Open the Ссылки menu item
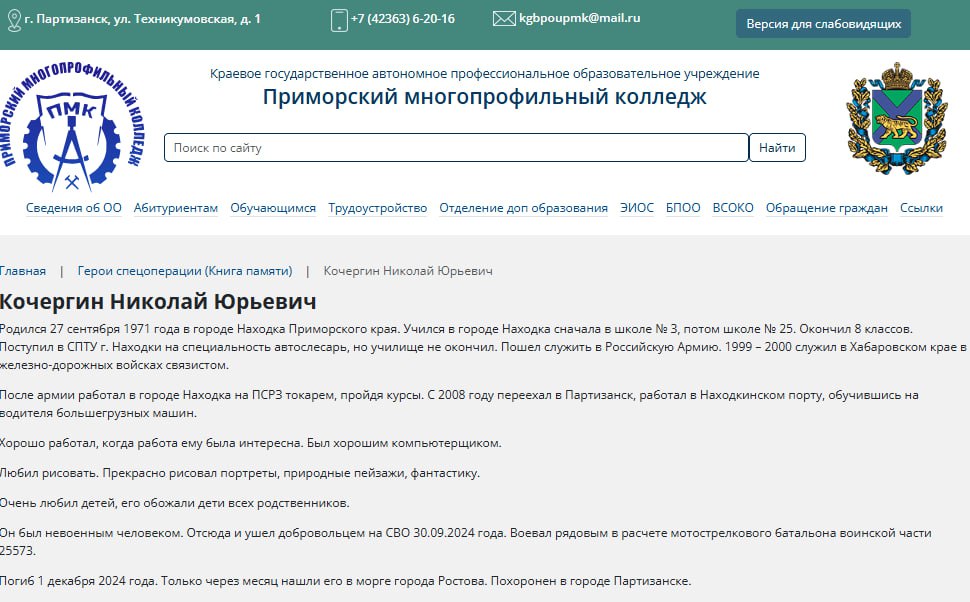The image size is (970, 602). tap(921, 208)
